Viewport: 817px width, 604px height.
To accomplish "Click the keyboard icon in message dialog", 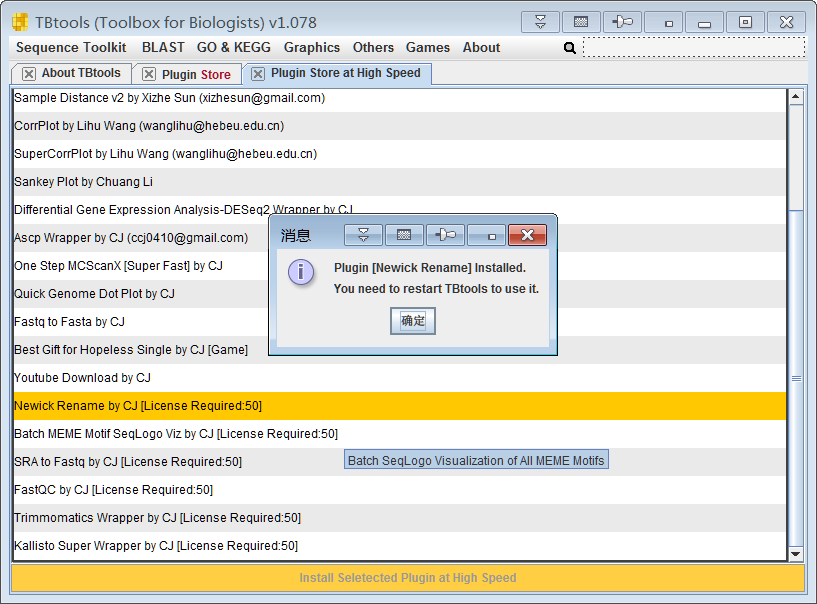I will [x=404, y=236].
